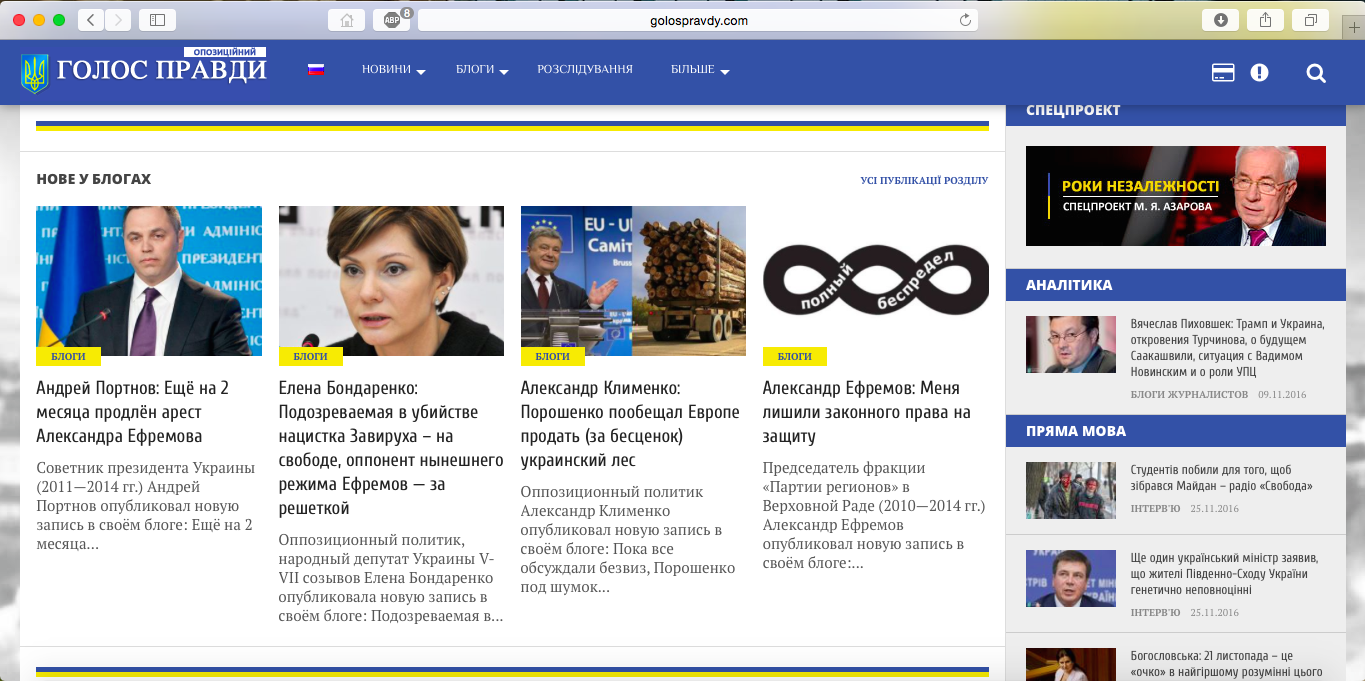This screenshot has height=681, width=1365.
Task: Select БЛОГИ tag under Клименко photo
Action: point(553,356)
